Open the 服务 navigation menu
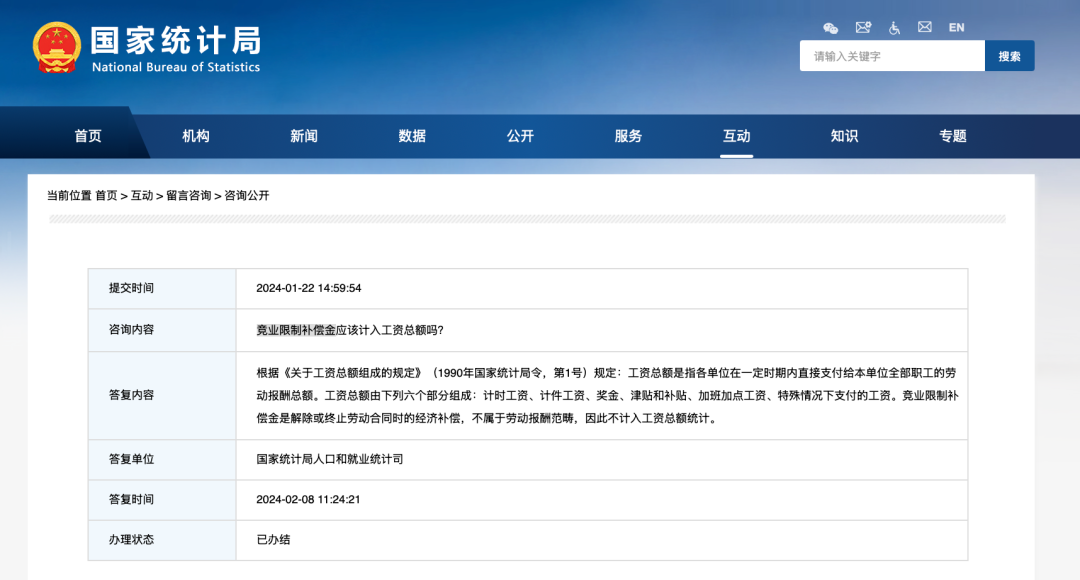1080x580 pixels. pyautogui.click(x=628, y=136)
